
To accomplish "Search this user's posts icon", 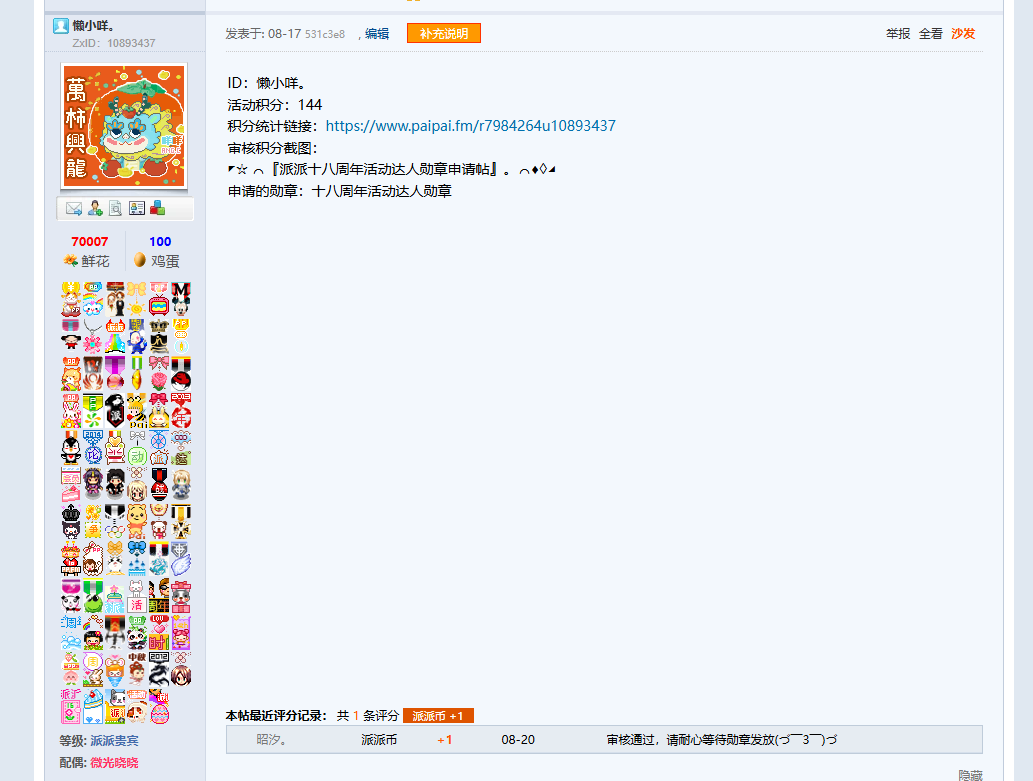I will click(x=115, y=209).
